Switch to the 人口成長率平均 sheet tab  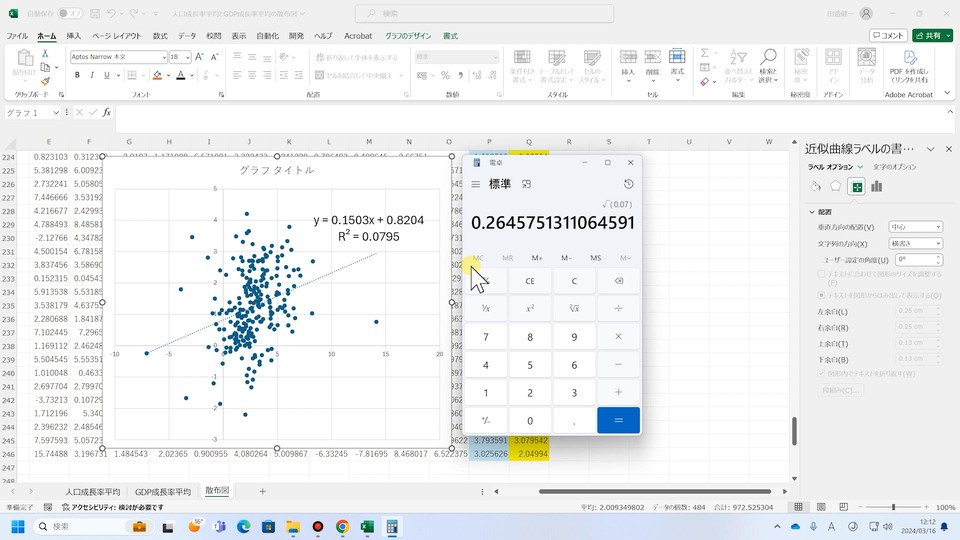[x=92, y=492]
